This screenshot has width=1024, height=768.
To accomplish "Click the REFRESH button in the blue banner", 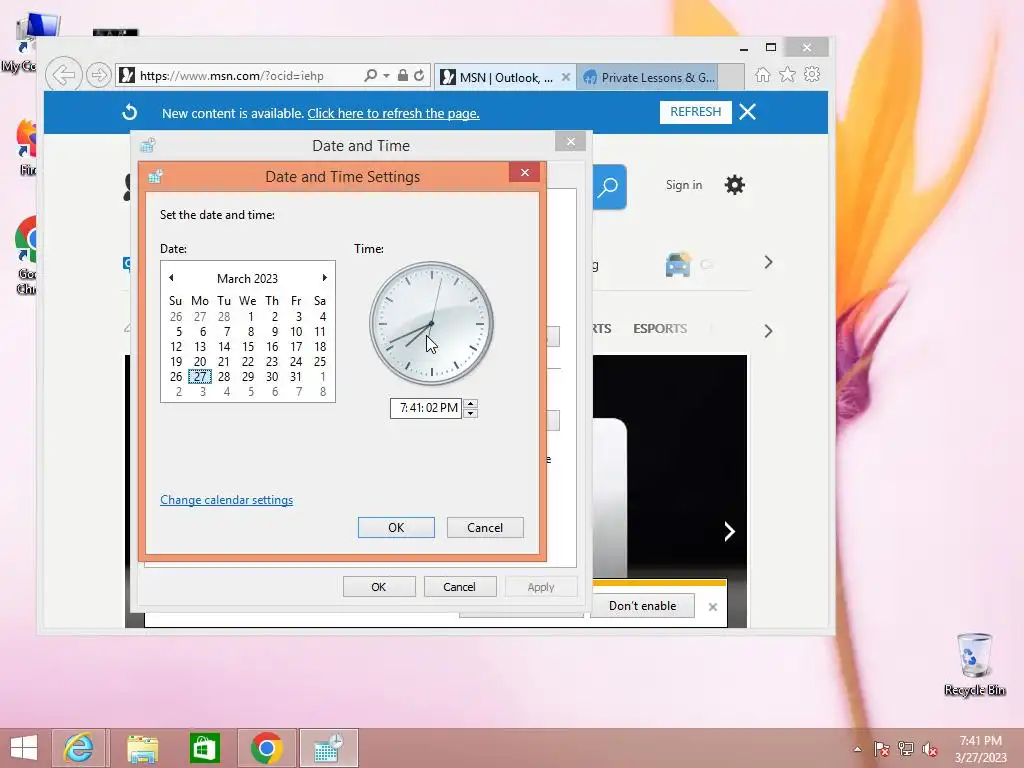I will tap(696, 112).
